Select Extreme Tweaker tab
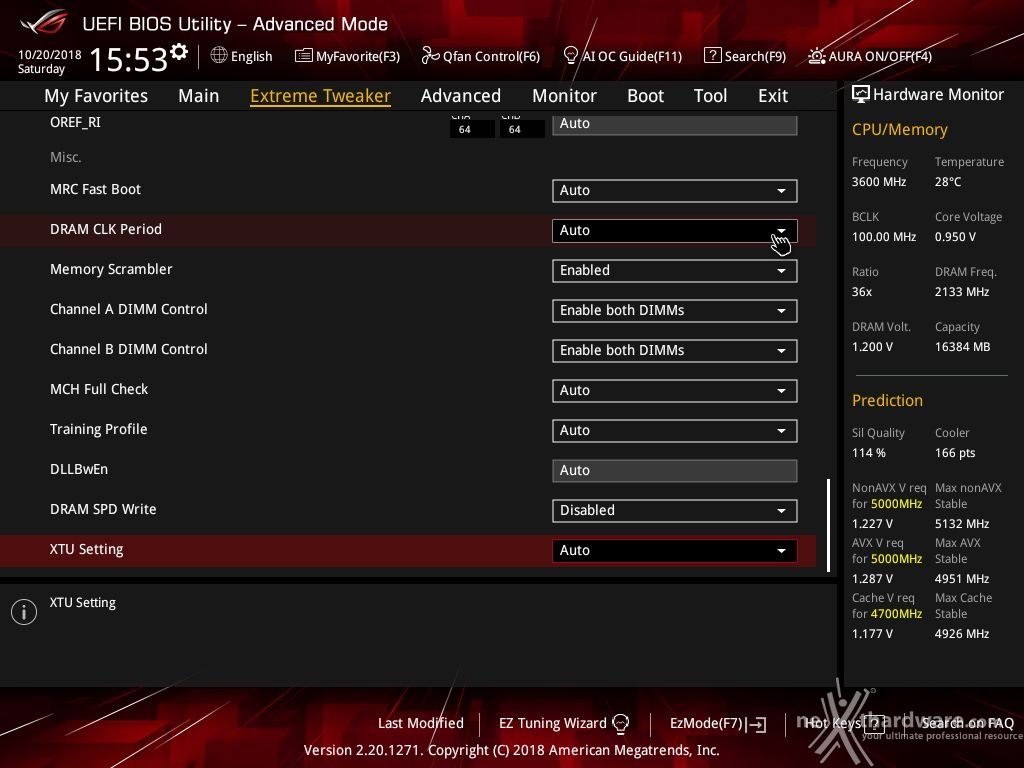1024x768 pixels. click(x=320, y=96)
